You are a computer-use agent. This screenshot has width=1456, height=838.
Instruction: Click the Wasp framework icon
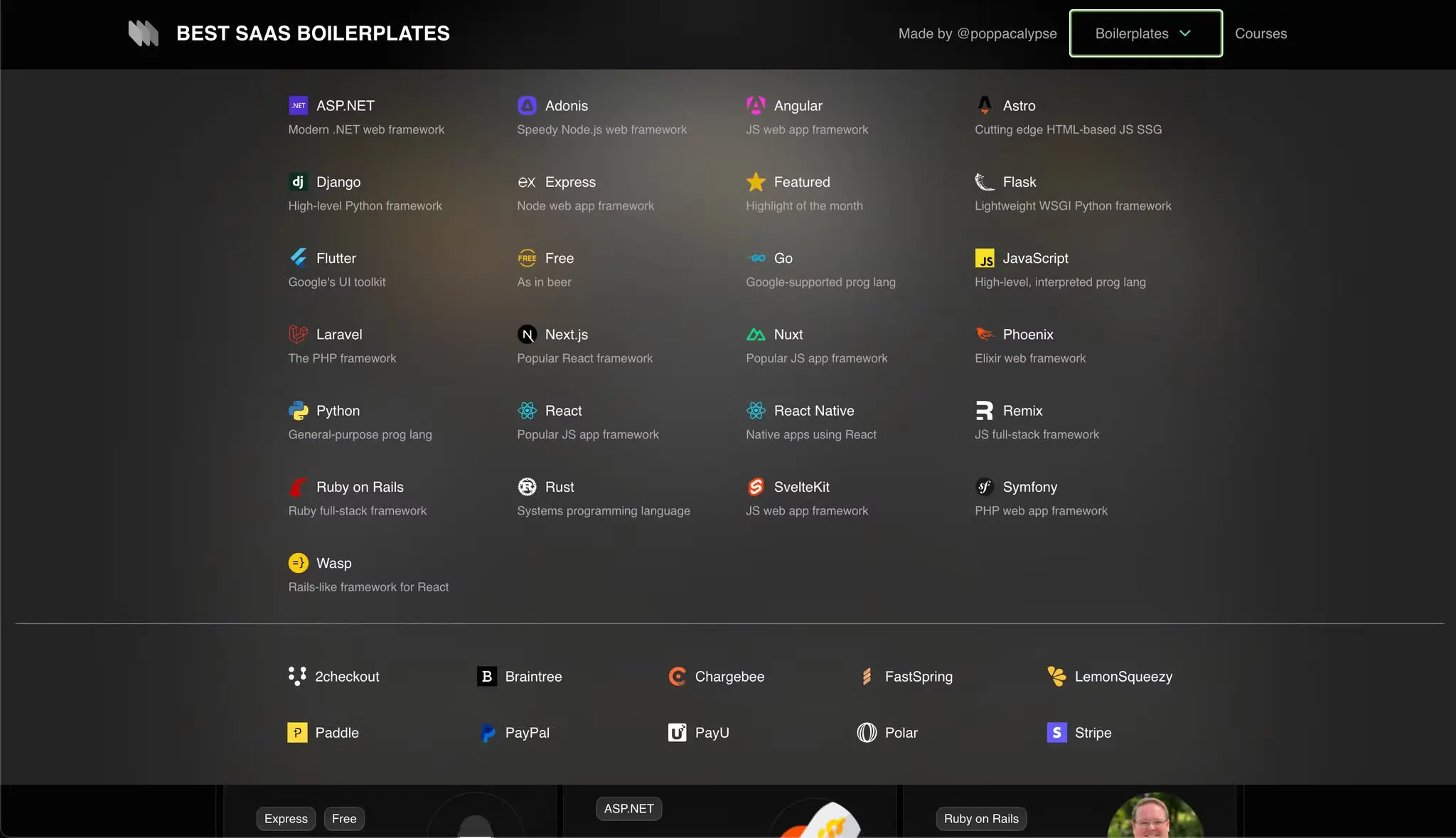pos(298,563)
